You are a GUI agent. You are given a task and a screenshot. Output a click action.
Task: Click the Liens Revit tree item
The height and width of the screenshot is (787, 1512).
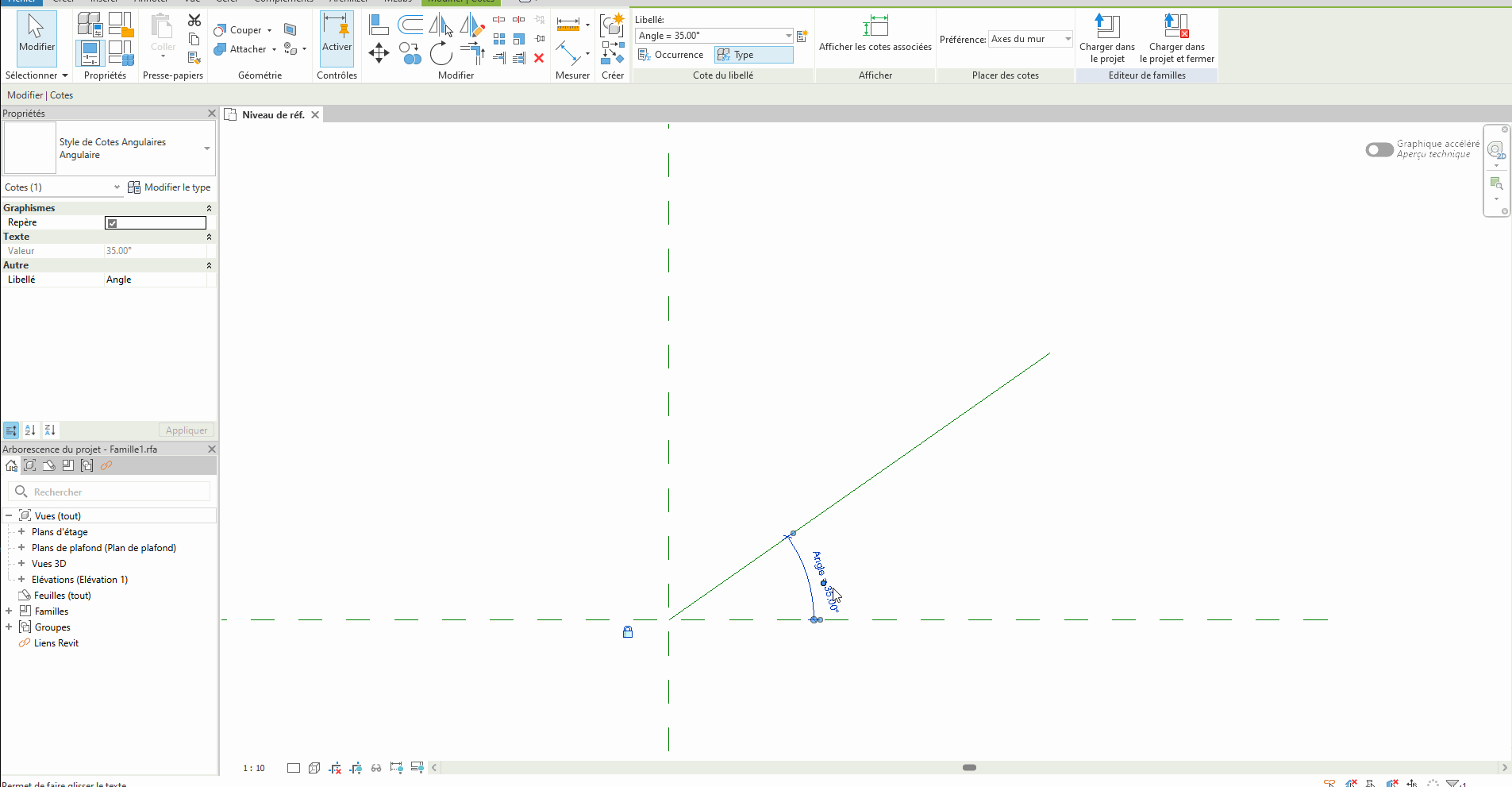(x=56, y=643)
